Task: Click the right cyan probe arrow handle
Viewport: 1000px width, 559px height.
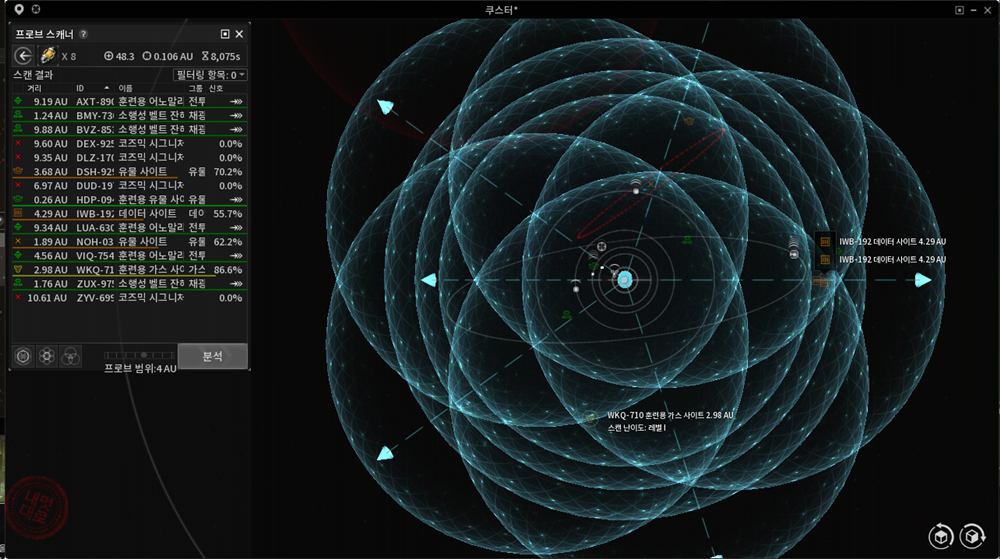Action: [x=923, y=280]
